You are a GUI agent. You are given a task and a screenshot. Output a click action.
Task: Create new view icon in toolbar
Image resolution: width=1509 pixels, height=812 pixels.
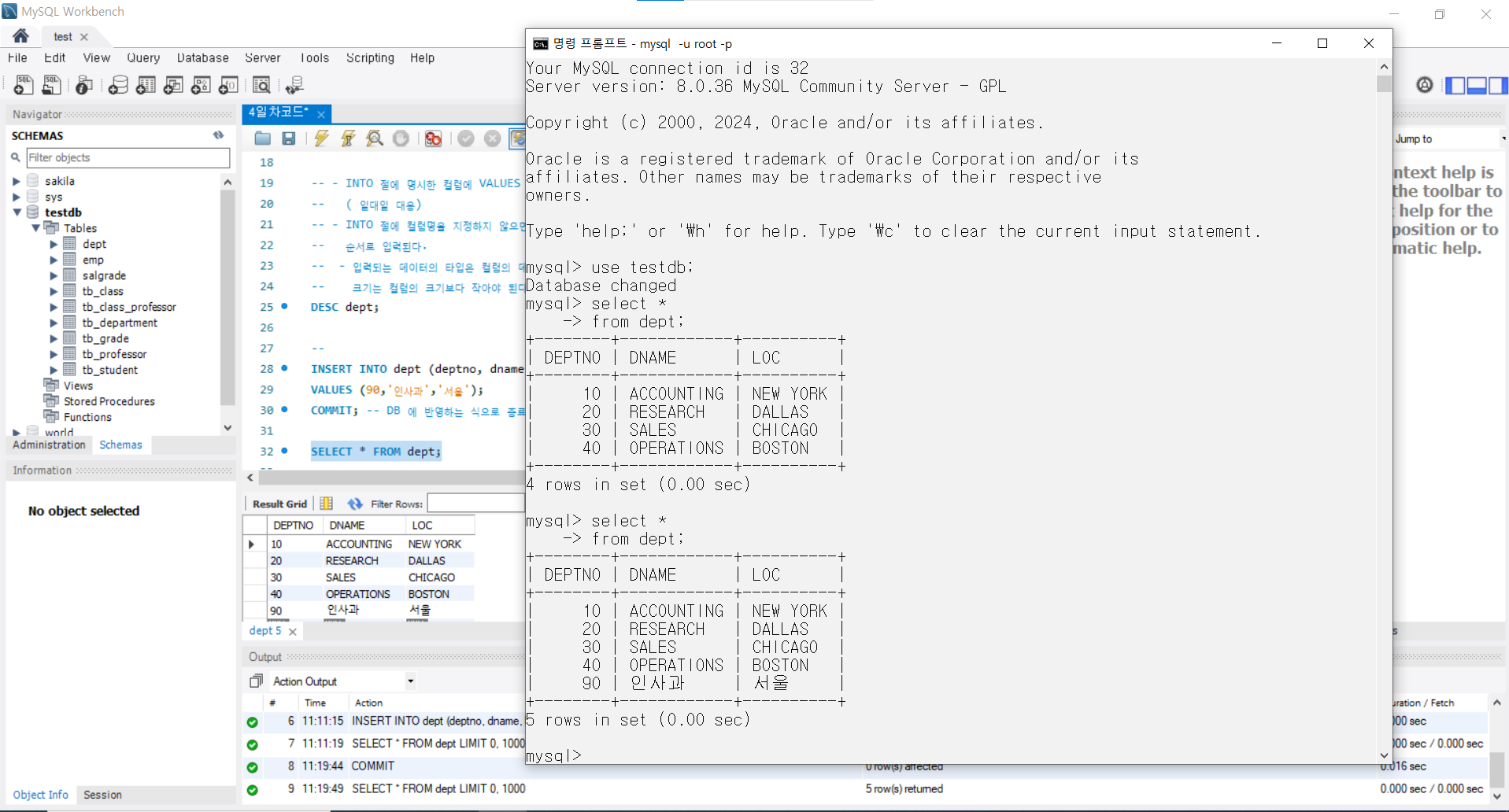[173, 85]
